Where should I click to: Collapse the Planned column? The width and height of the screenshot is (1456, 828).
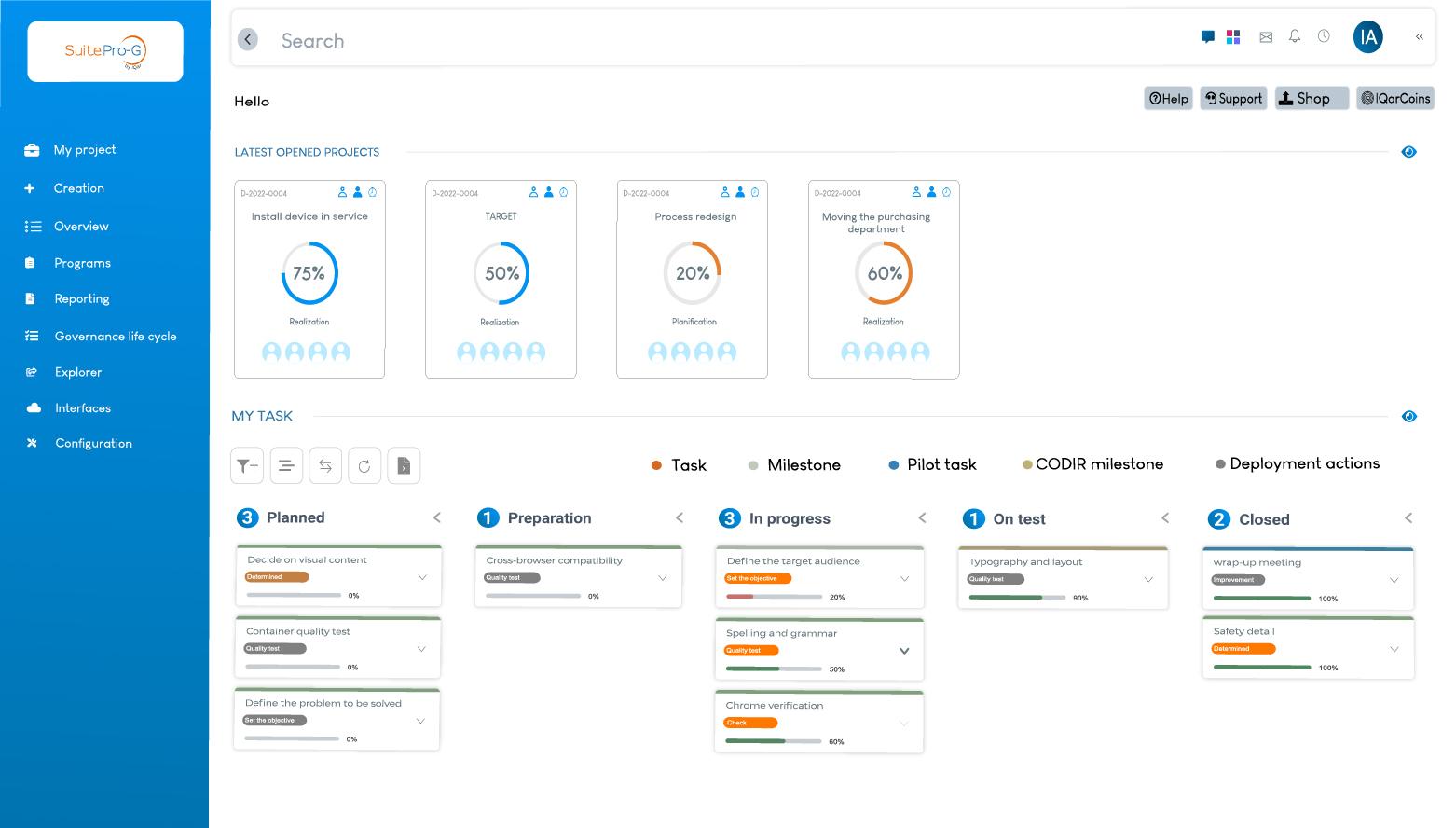tap(437, 517)
